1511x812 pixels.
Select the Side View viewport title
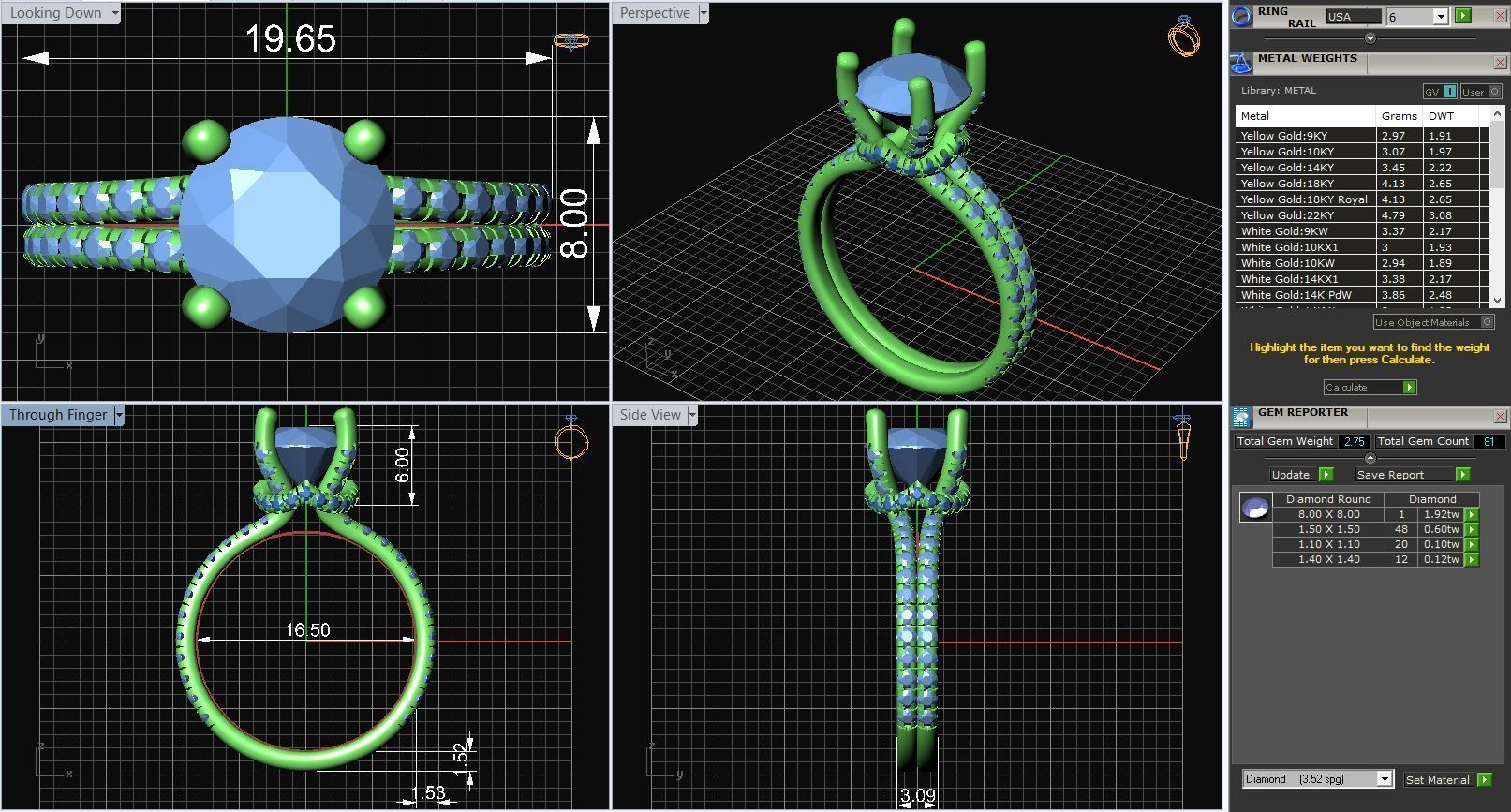(x=650, y=415)
